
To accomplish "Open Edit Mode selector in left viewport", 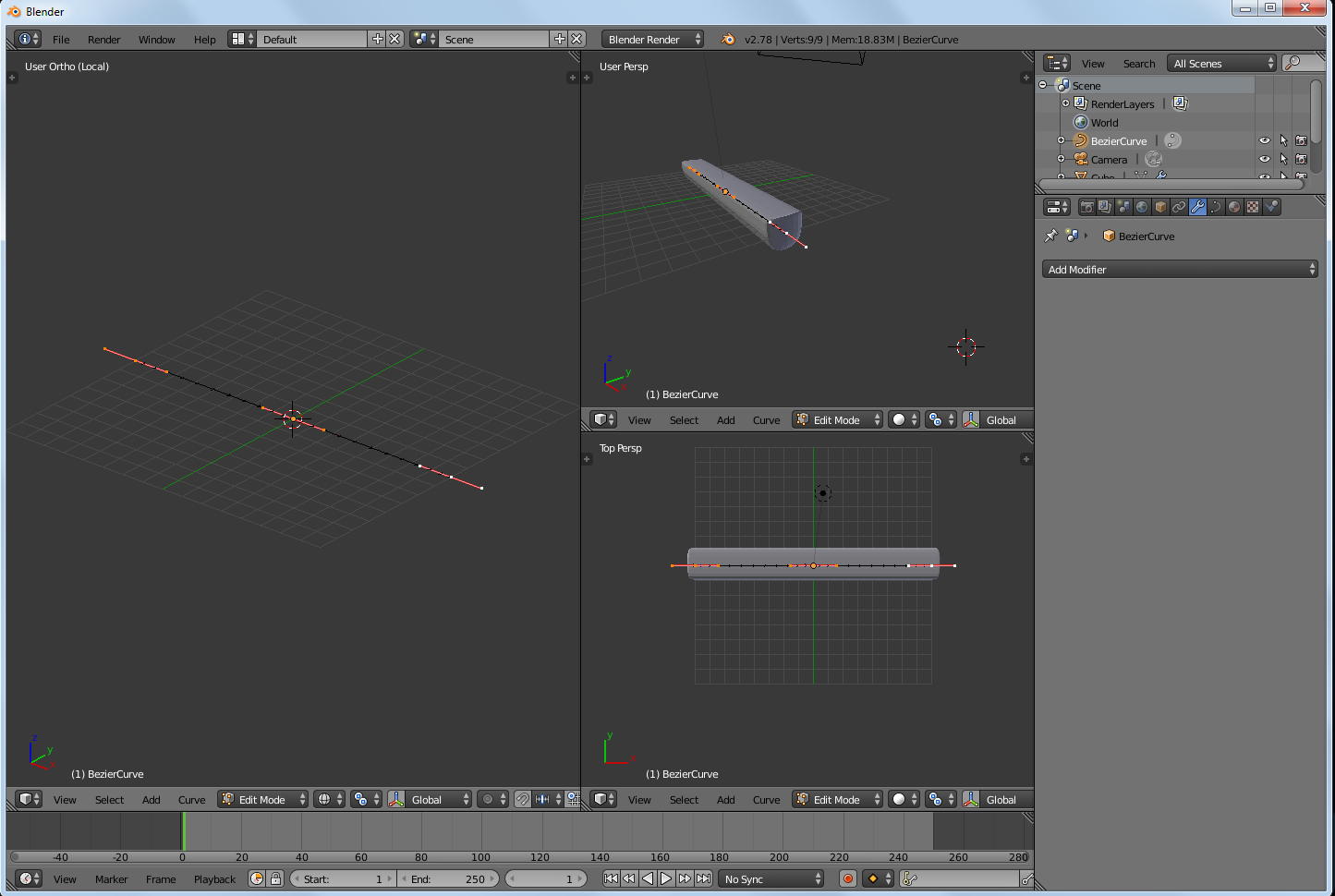I will [262, 799].
